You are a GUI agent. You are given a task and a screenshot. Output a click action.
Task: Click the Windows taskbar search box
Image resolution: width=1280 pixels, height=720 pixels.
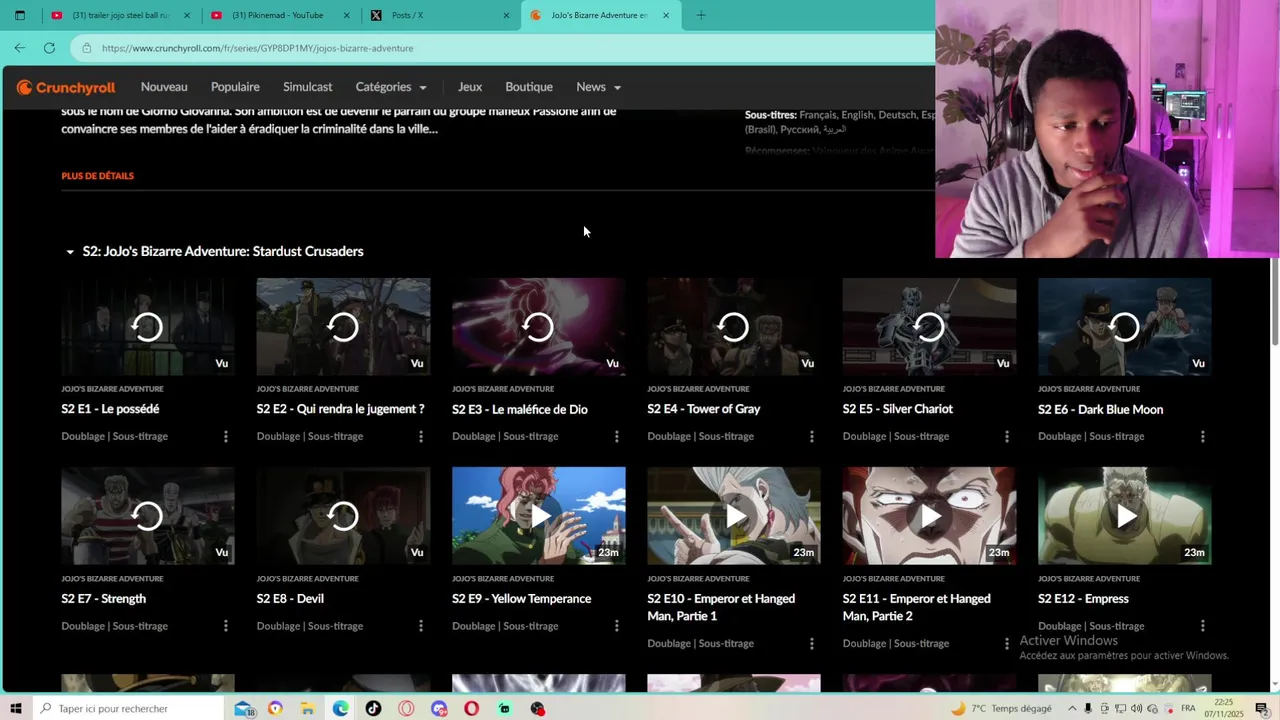point(130,709)
